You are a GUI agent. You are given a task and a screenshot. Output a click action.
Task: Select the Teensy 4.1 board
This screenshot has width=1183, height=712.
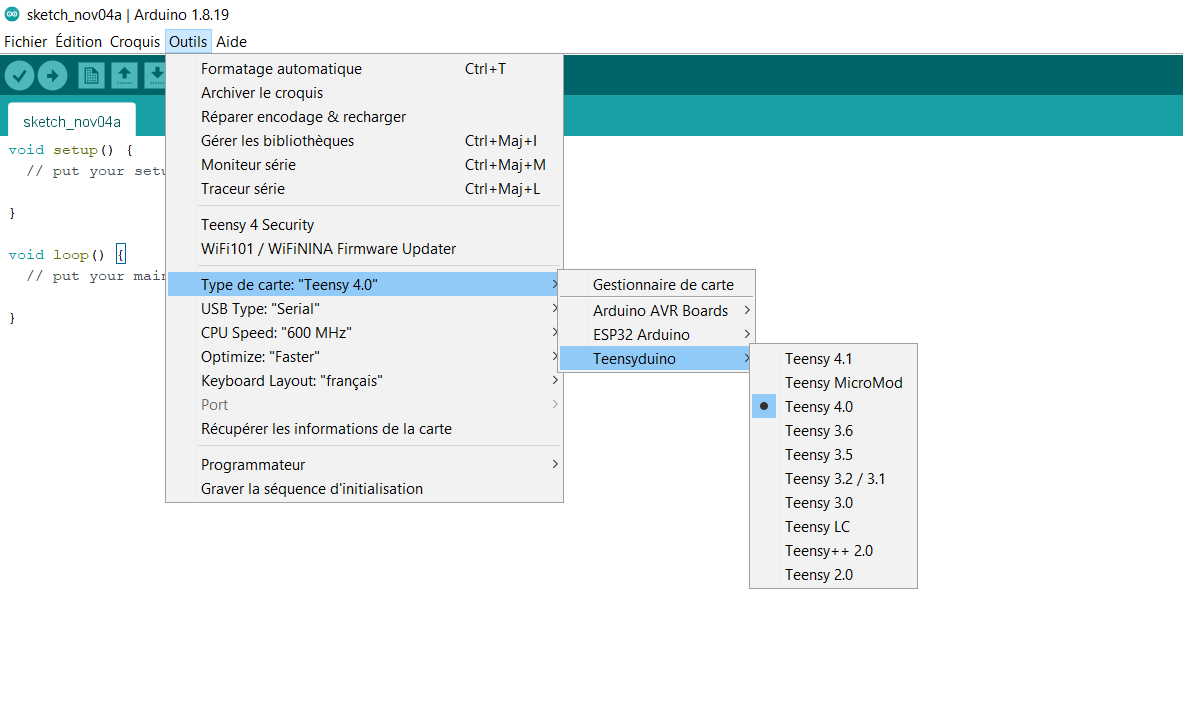pos(834,359)
